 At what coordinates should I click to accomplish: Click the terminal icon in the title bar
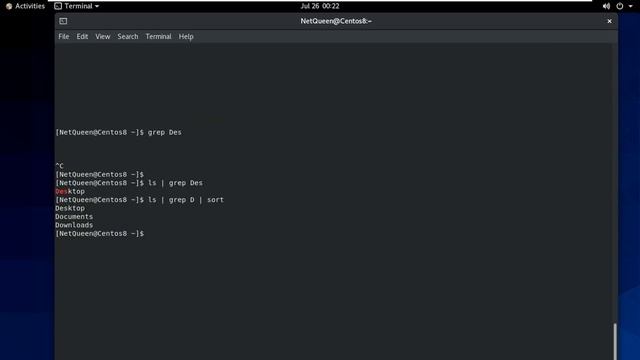tap(63, 21)
